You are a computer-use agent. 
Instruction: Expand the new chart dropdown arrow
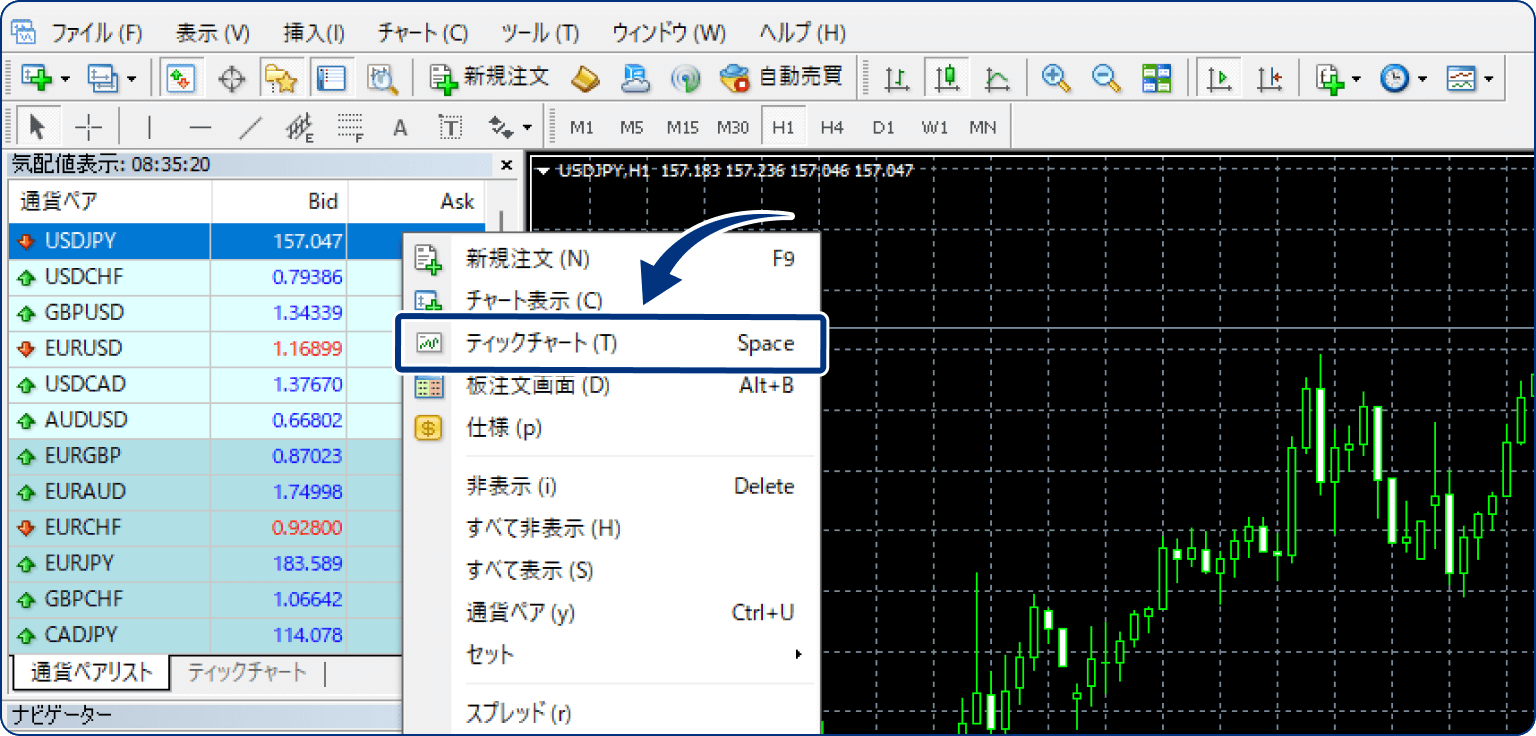pos(65,78)
